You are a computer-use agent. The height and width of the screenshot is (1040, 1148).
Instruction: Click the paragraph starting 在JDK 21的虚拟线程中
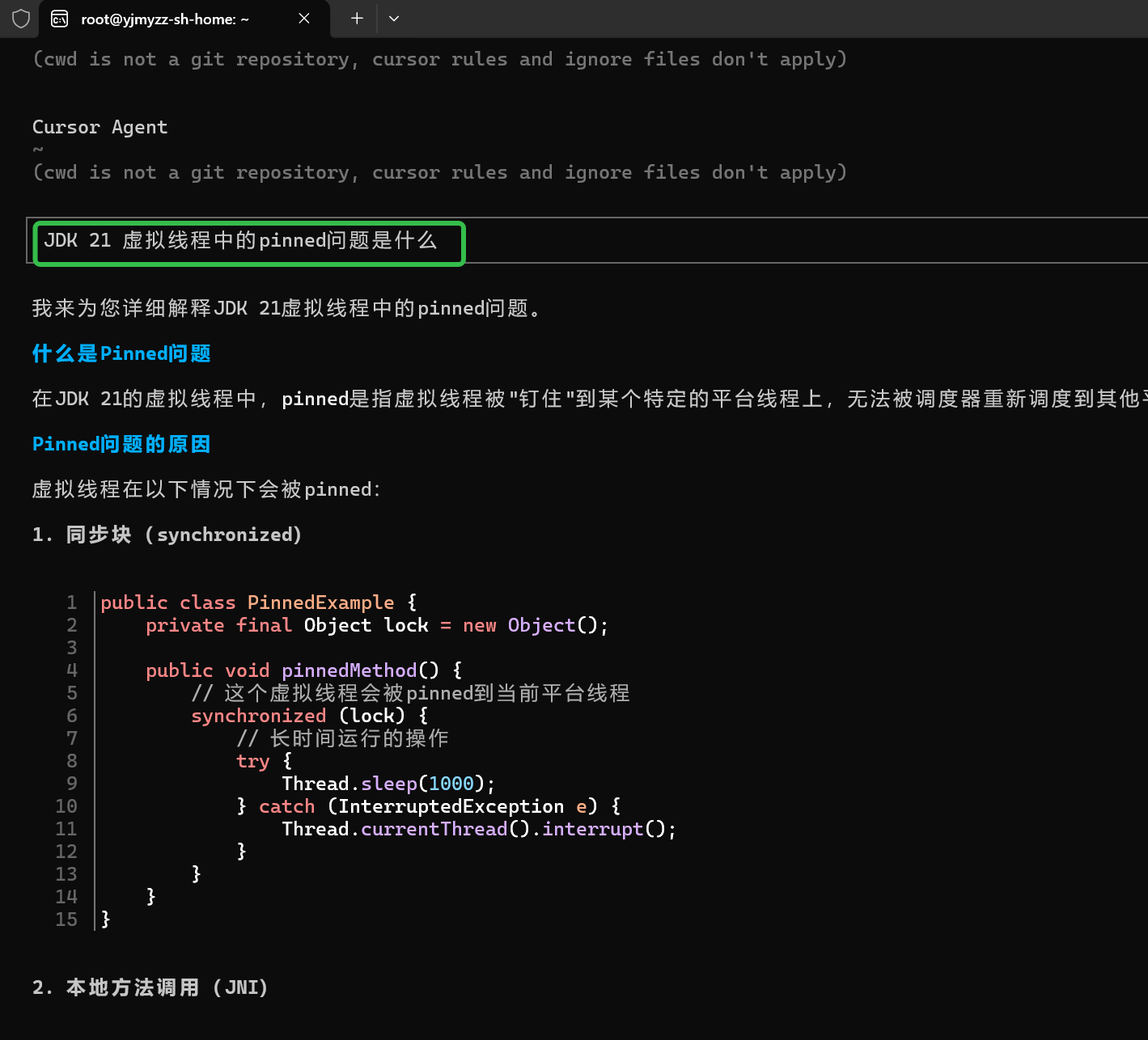point(590,399)
